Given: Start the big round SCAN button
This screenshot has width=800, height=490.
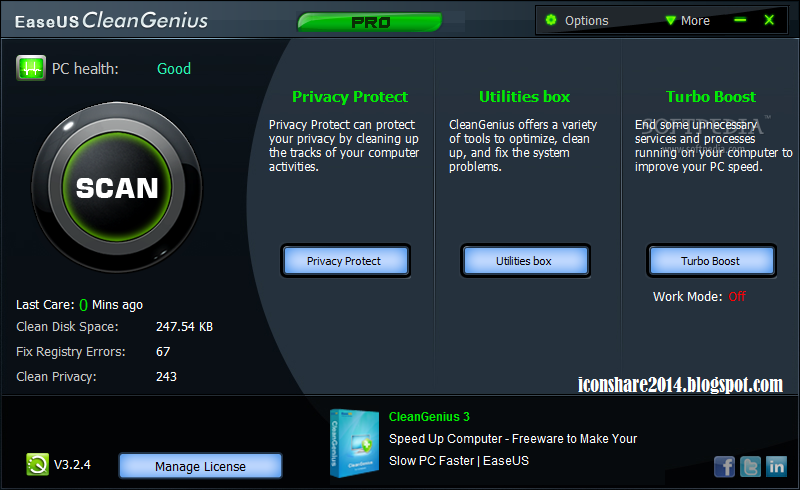Looking at the screenshot, I should [x=117, y=187].
